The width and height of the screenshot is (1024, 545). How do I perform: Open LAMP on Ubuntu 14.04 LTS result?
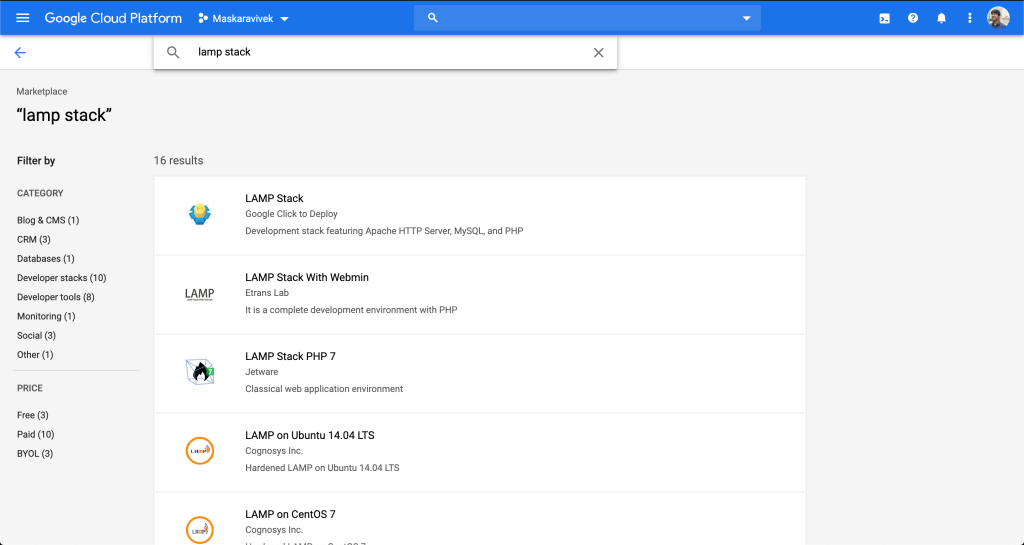310,435
